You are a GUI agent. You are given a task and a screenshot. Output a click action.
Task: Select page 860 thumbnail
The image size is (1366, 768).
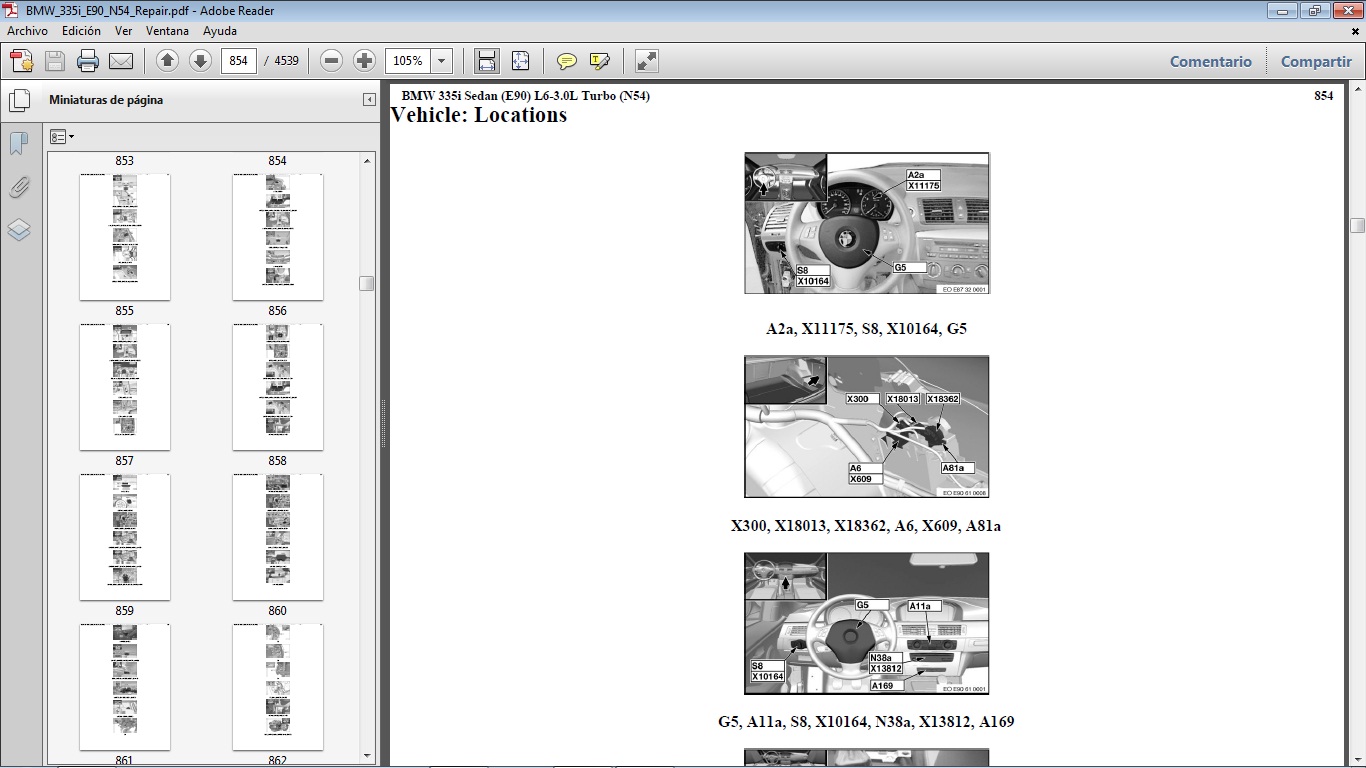(x=278, y=687)
